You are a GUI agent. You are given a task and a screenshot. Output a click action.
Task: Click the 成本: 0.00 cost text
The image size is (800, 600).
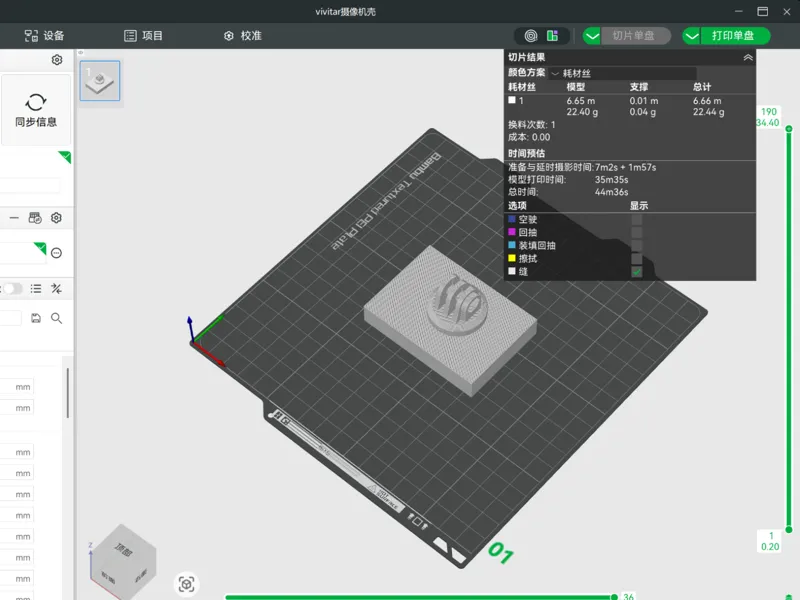click(529, 137)
